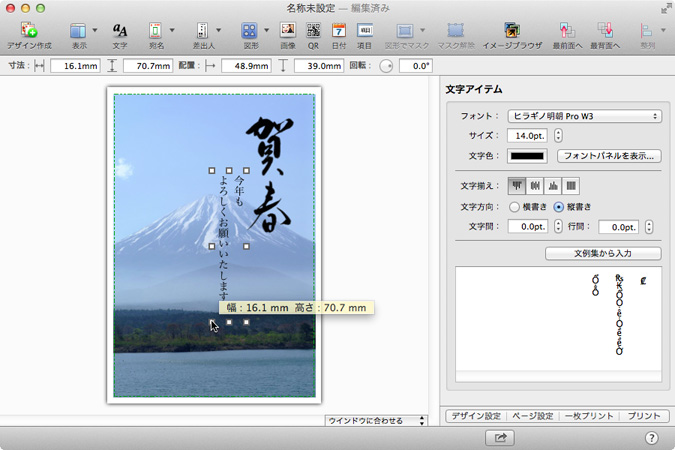Click the 画像 image insert icon
The image size is (675, 450).
(287, 30)
